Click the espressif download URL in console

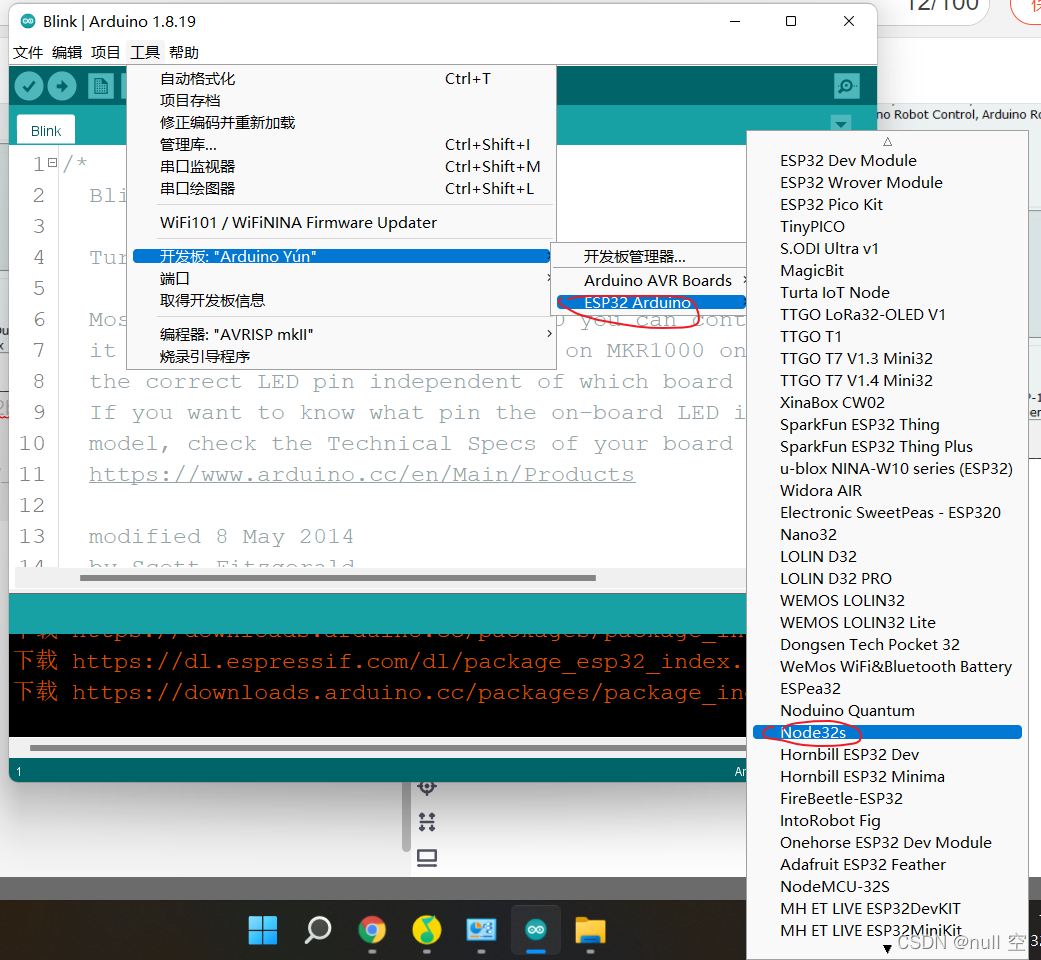pos(406,661)
